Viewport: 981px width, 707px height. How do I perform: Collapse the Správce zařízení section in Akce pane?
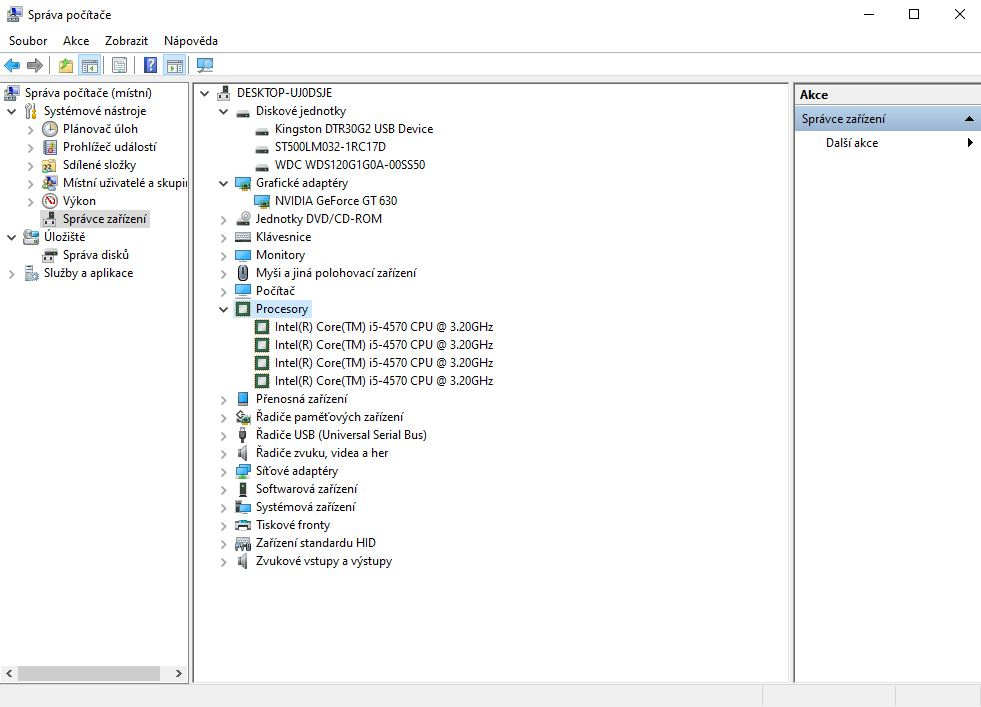969,119
